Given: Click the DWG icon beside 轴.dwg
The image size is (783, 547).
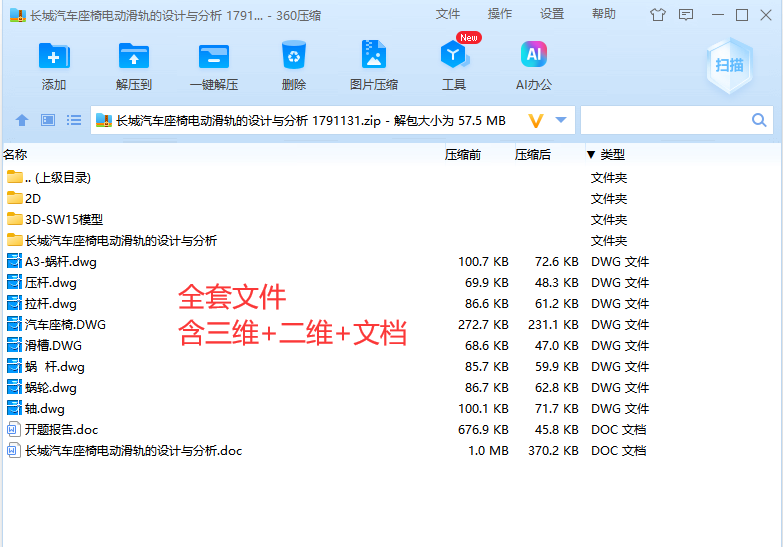Looking at the screenshot, I should 14,409.
